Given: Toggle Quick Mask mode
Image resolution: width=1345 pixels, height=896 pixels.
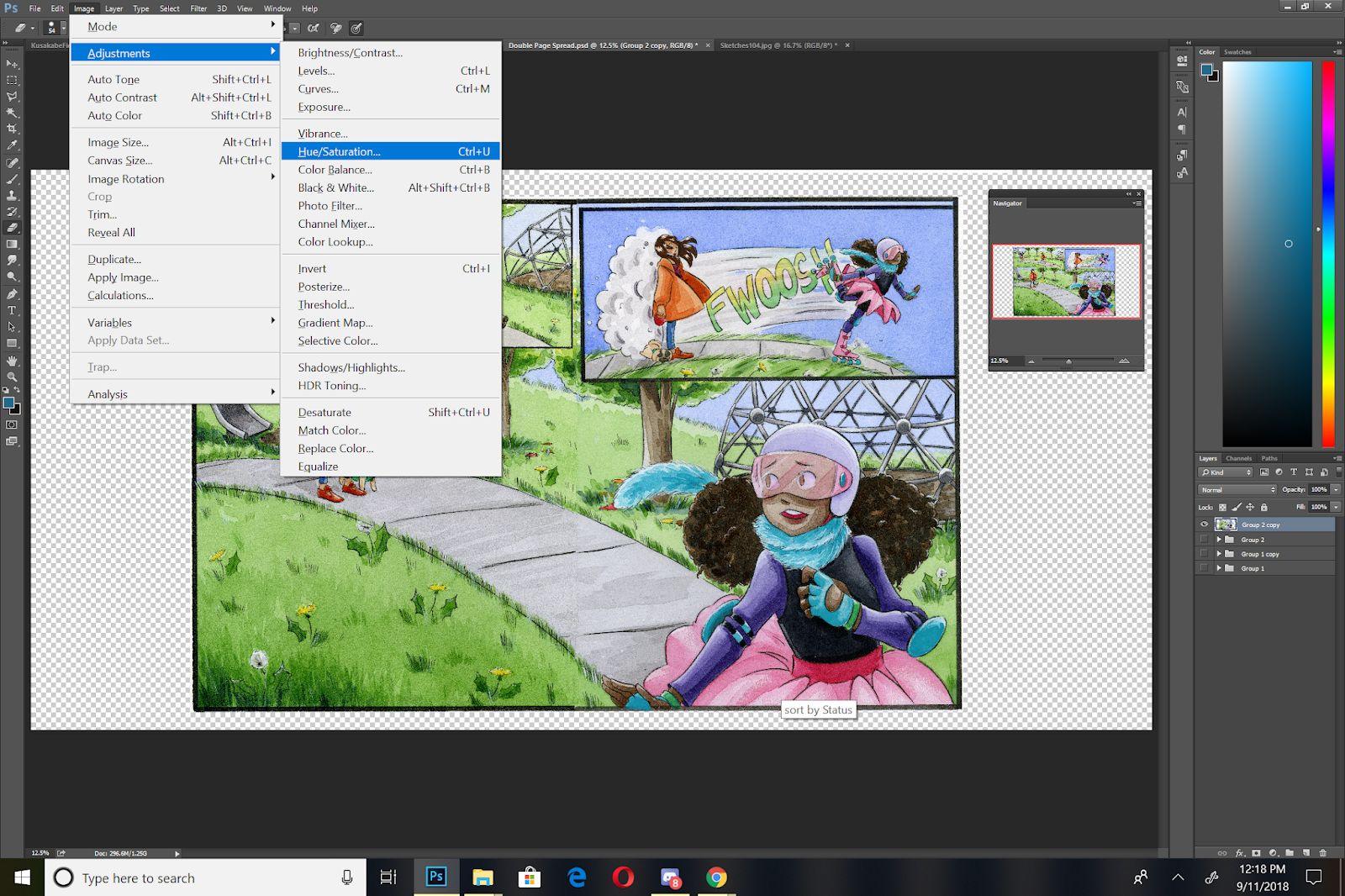Looking at the screenshot, I should pos(12,425).
